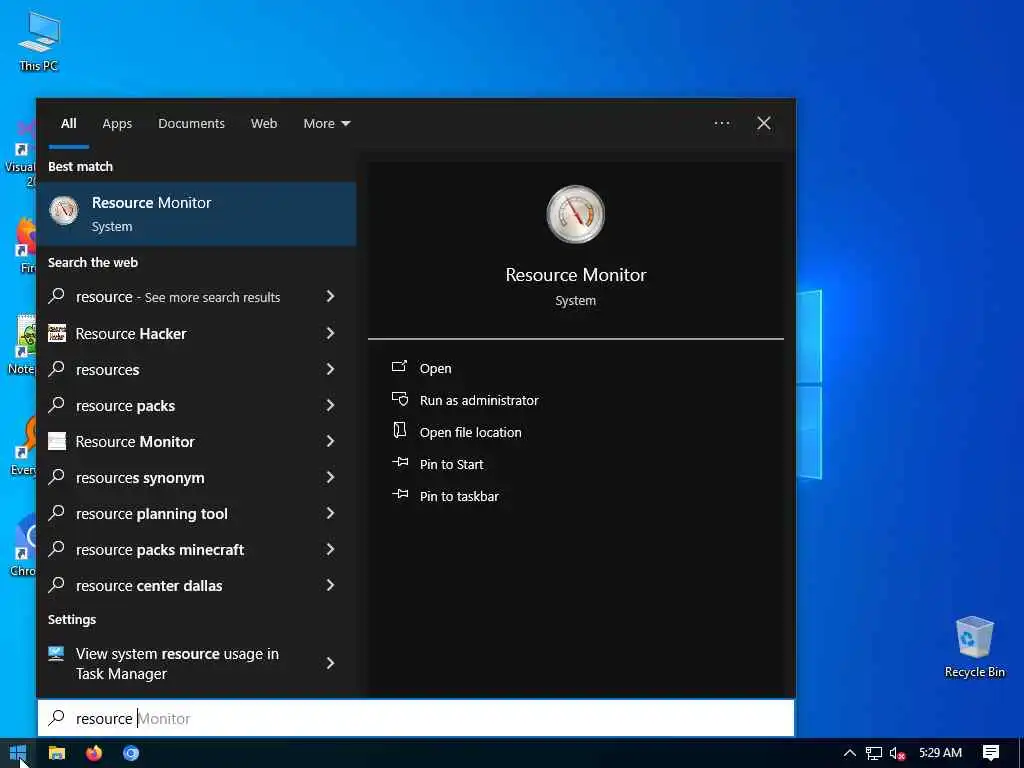Click the Resource Hacker app icon
This screenshot has width=1024, height=768.
click(x=57, y=333)
